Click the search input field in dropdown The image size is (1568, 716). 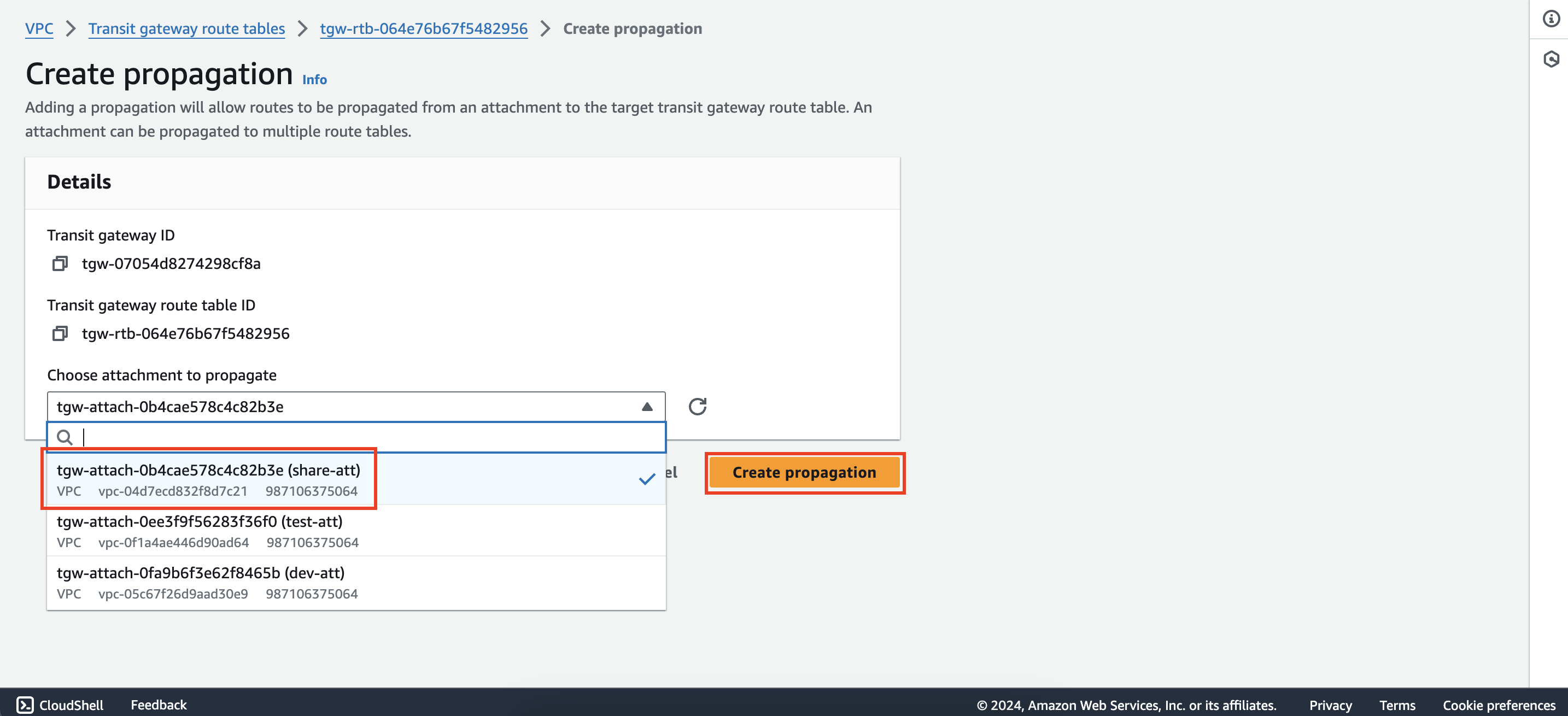point(356,436)
